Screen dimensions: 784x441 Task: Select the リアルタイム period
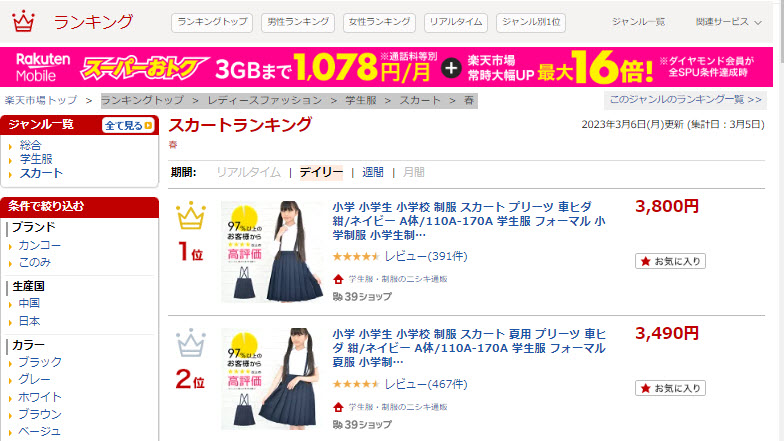click(248, 172)
